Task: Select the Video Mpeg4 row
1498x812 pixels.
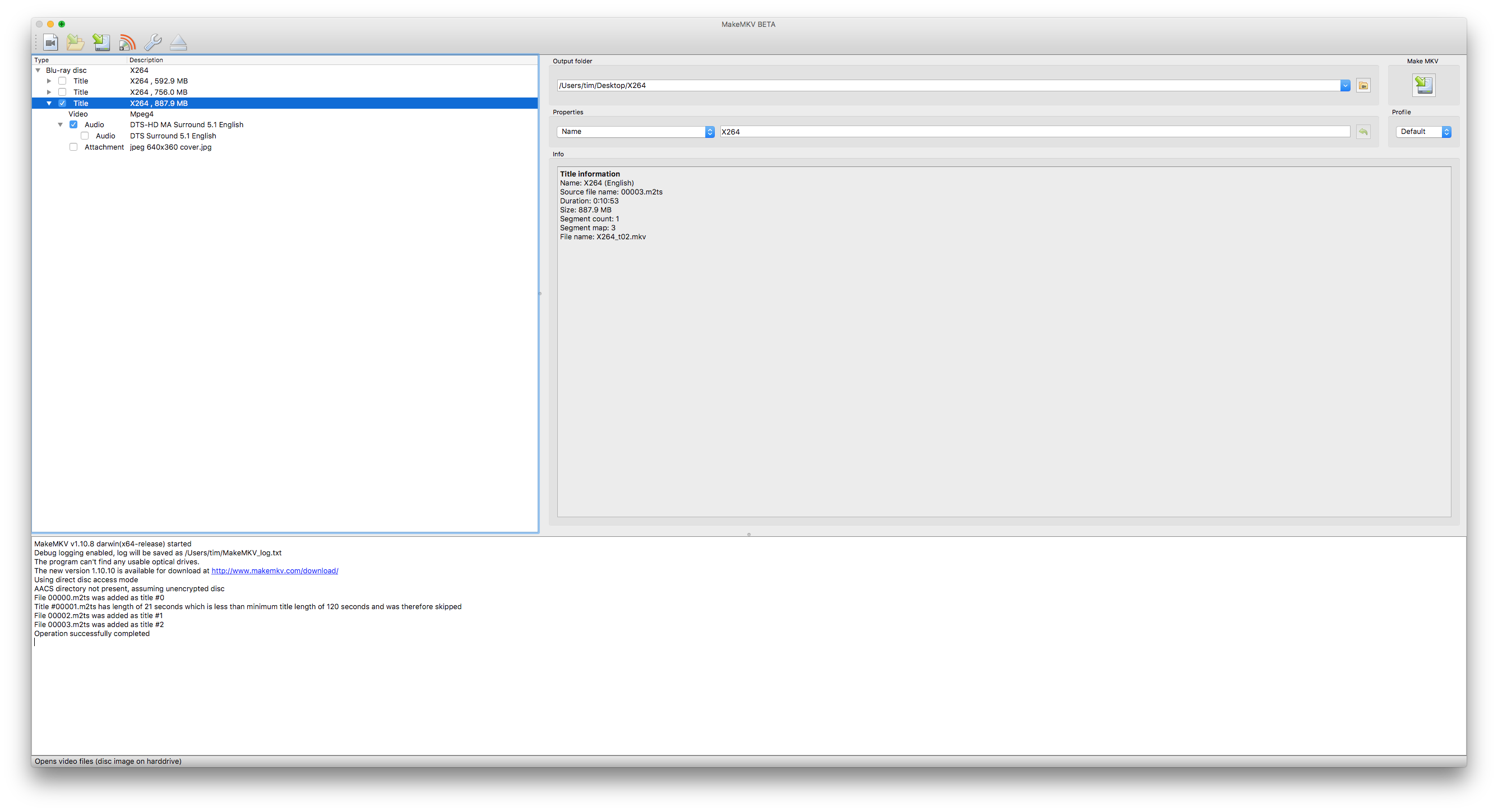Action: (x=285, y=114)
